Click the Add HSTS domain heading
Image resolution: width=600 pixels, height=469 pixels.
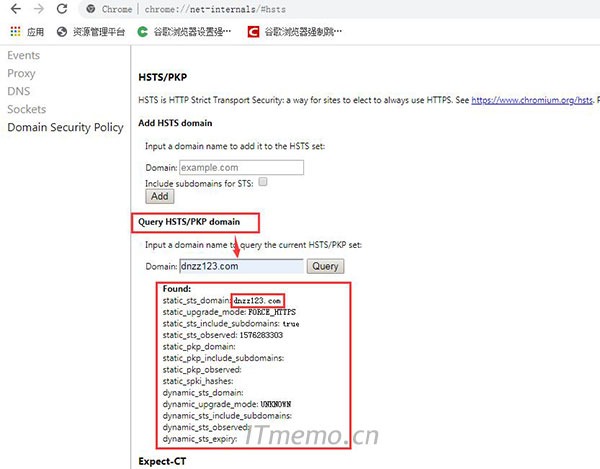pos(175,123)
